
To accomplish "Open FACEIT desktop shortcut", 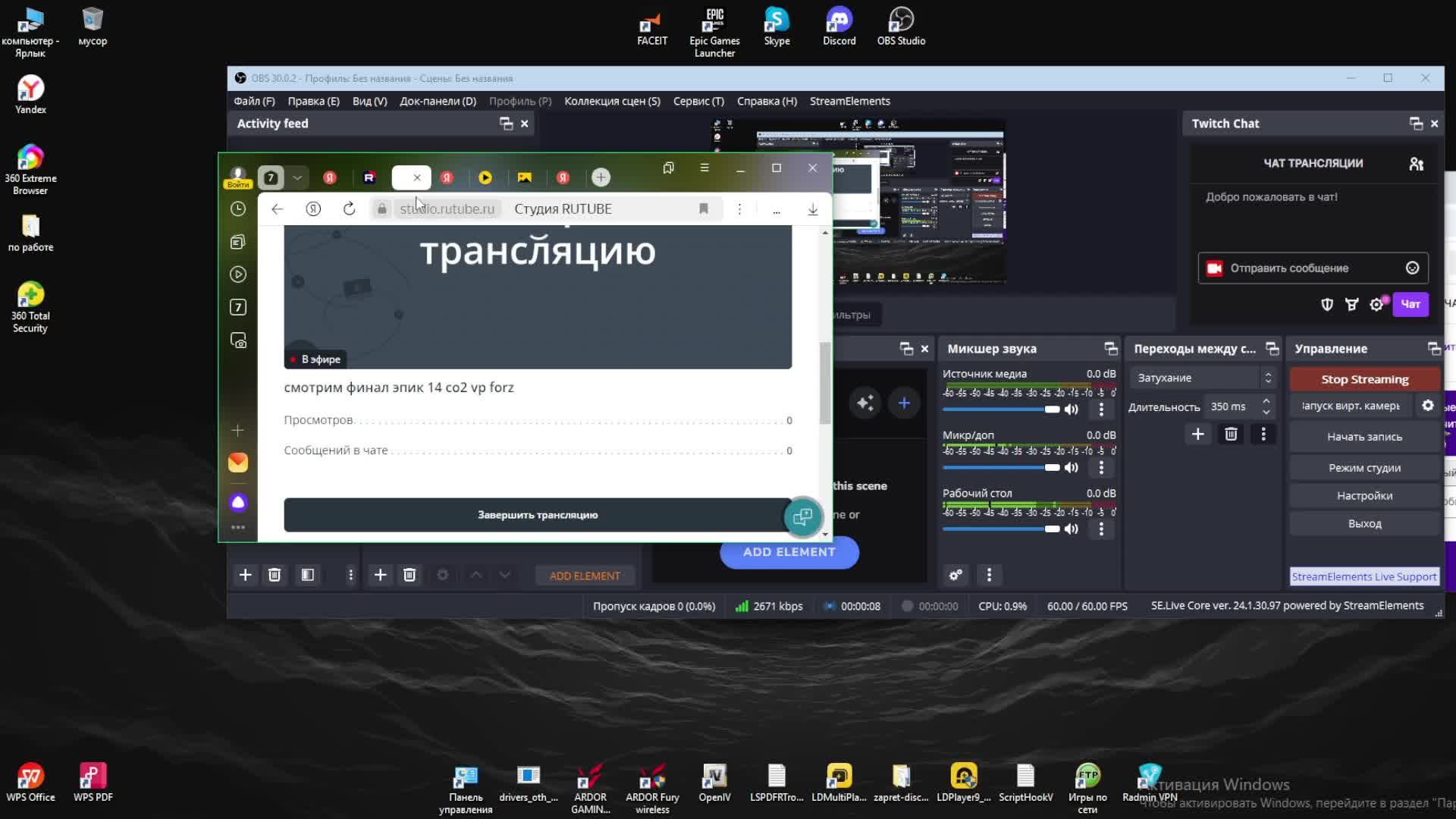I will pos(652,27).
